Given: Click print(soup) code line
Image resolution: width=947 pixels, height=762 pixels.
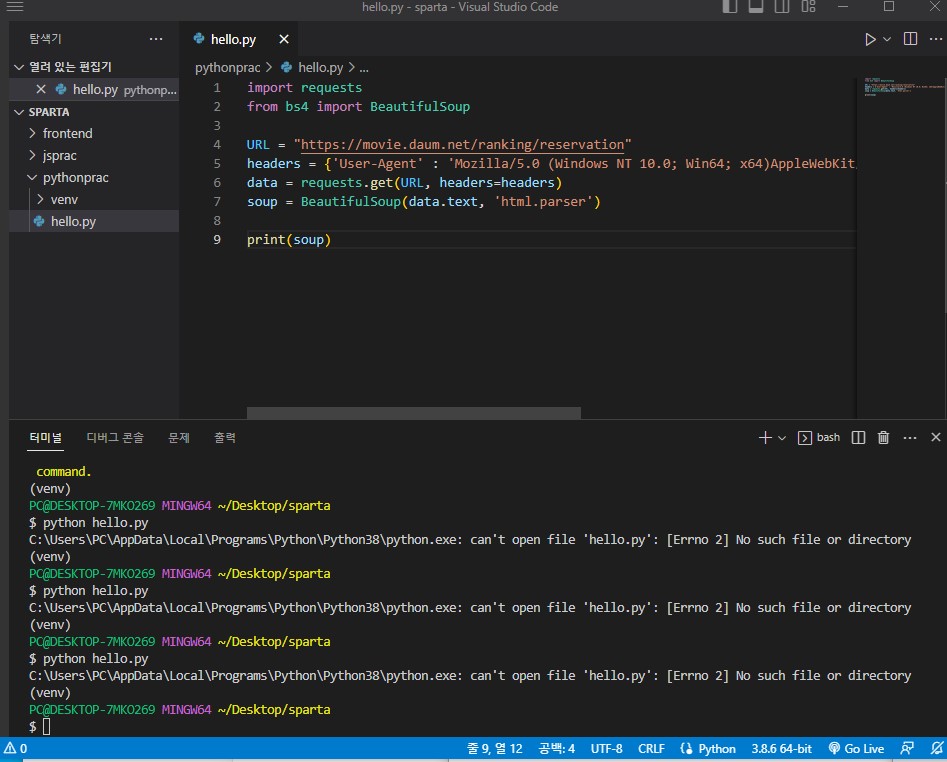Looking at the screenshot, I should point(289,240).
